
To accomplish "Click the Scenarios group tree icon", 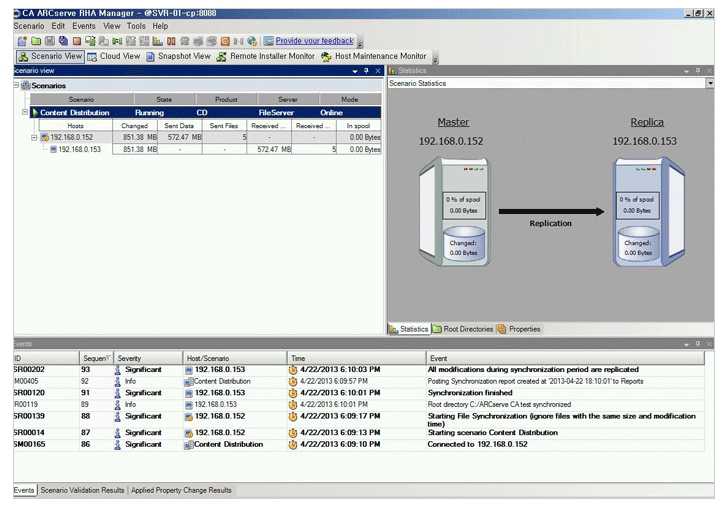I will point(26,86).
